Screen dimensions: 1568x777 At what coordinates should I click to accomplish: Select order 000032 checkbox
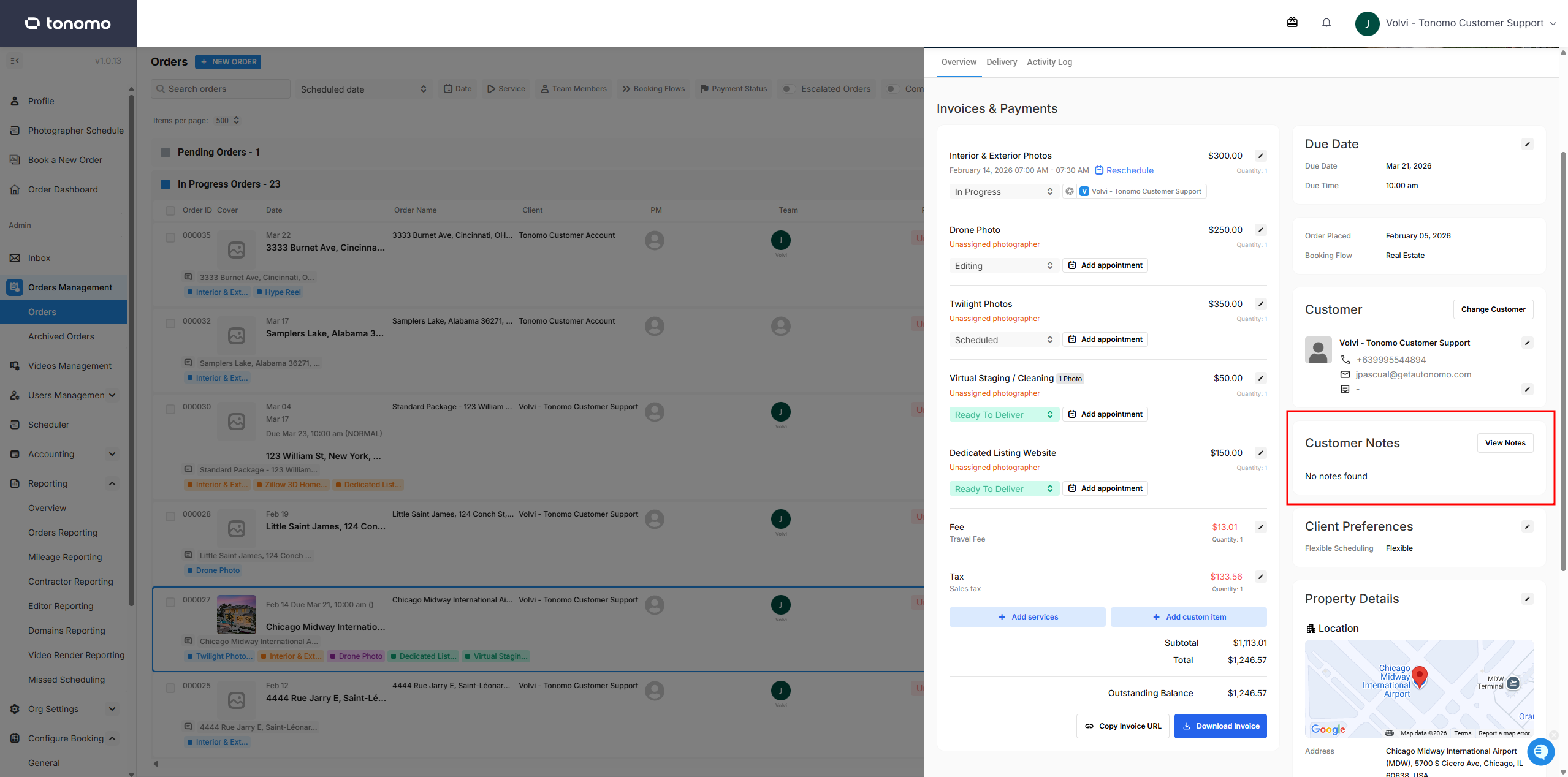click(x=170, y=323)
